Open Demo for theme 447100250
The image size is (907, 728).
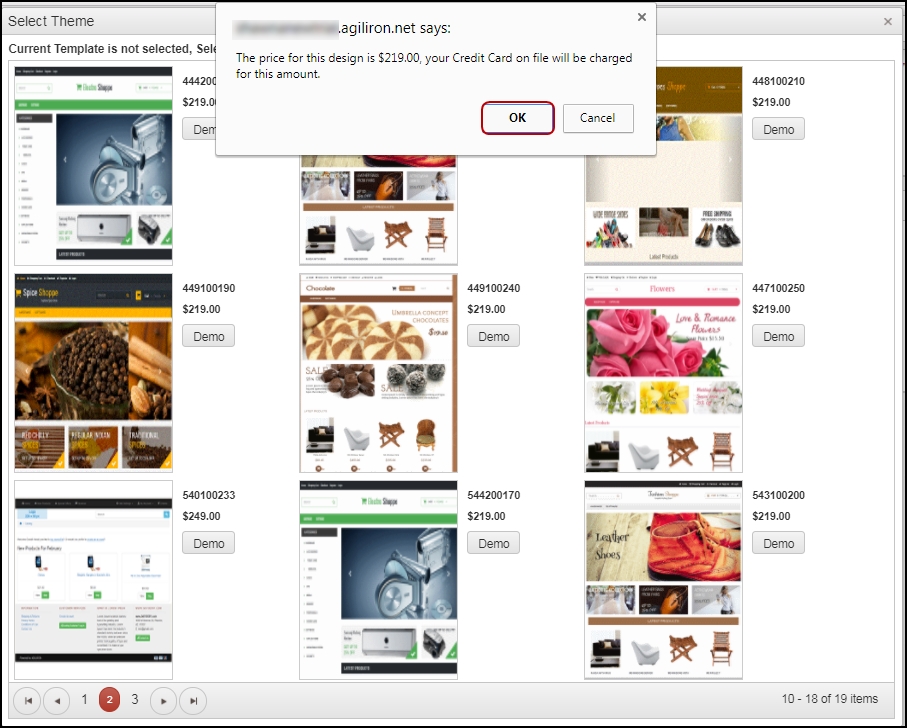[778, 336]
